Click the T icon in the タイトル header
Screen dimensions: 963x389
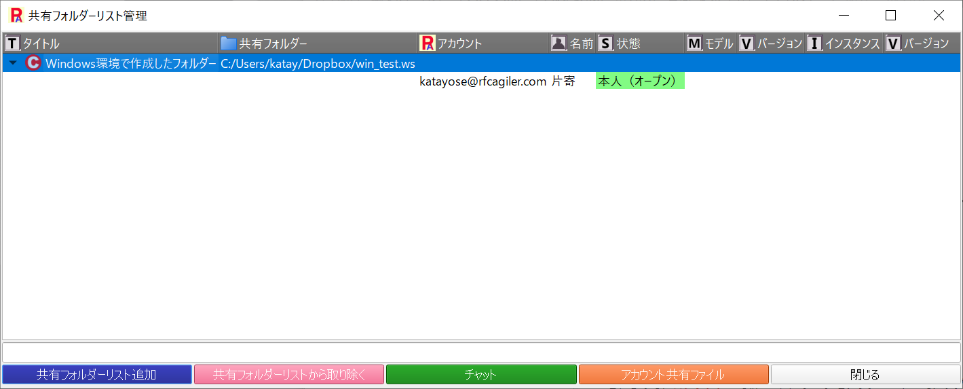[x=12, y=44]
